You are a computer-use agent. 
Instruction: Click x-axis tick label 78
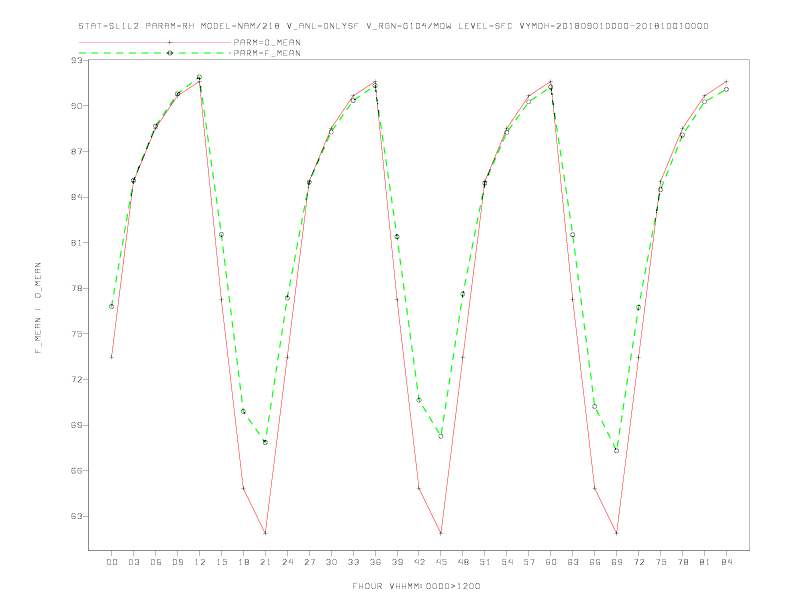click(x=683, y=562)
